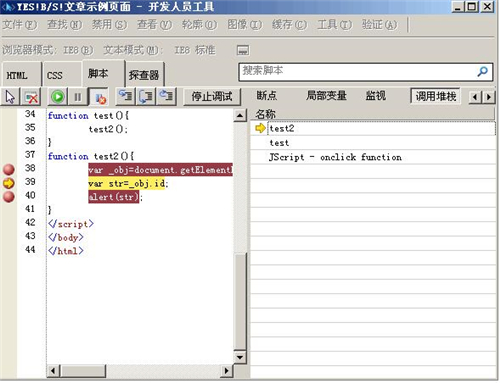The width and height of the screenshot is (500, 383).
Task: Click line number 37 in the gutter
Action: 30,155
